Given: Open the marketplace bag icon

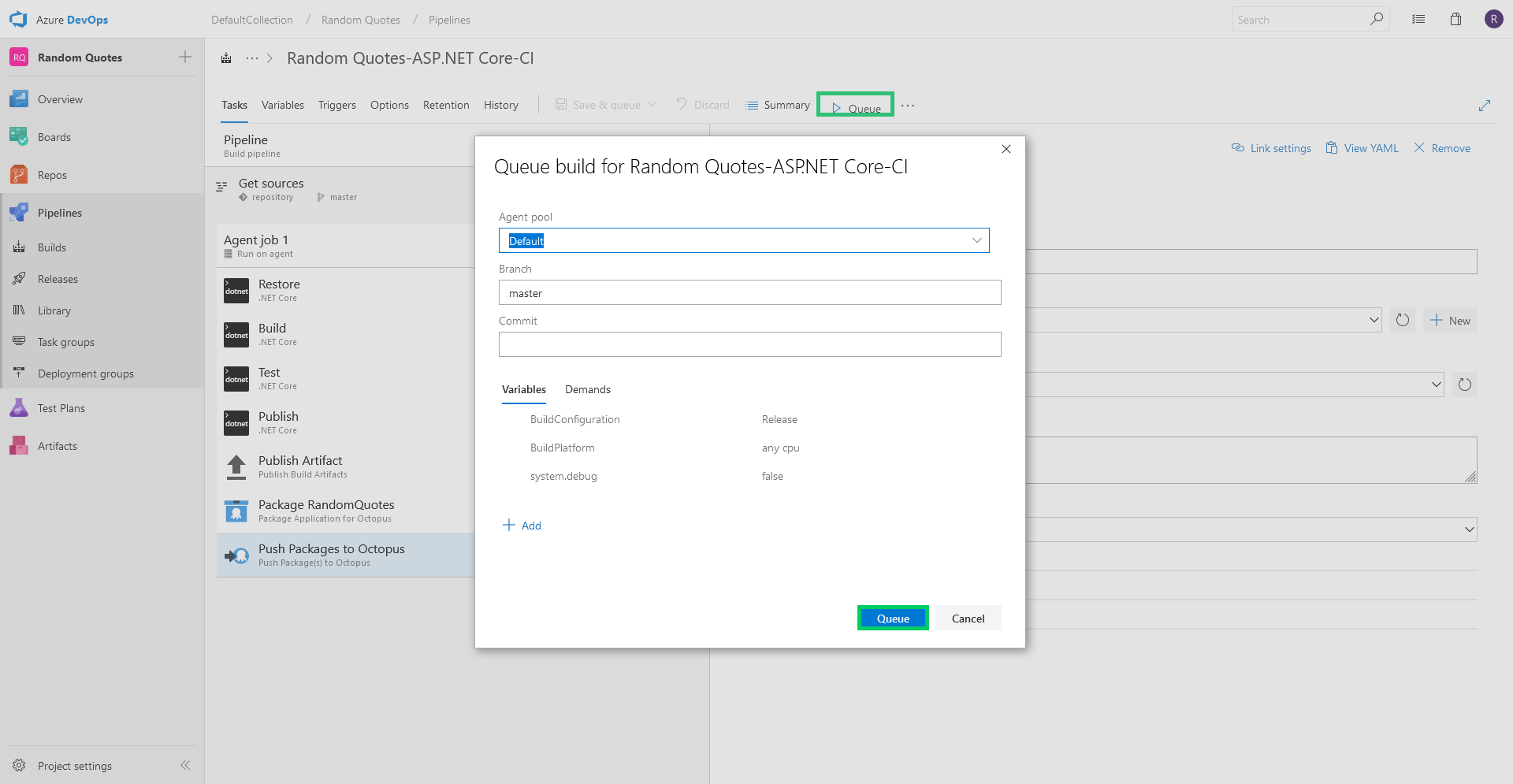Looking at the screenshot, I should (1455, 19).
